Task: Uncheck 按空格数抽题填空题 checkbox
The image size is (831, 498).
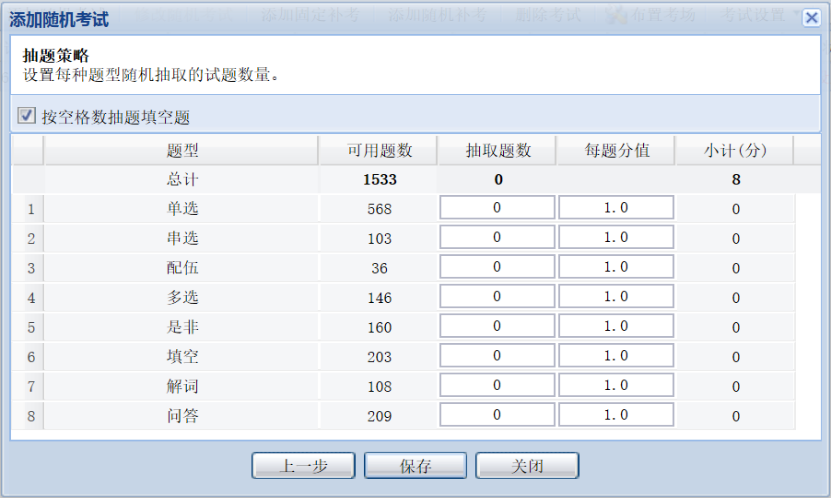Action: [26, 116]
